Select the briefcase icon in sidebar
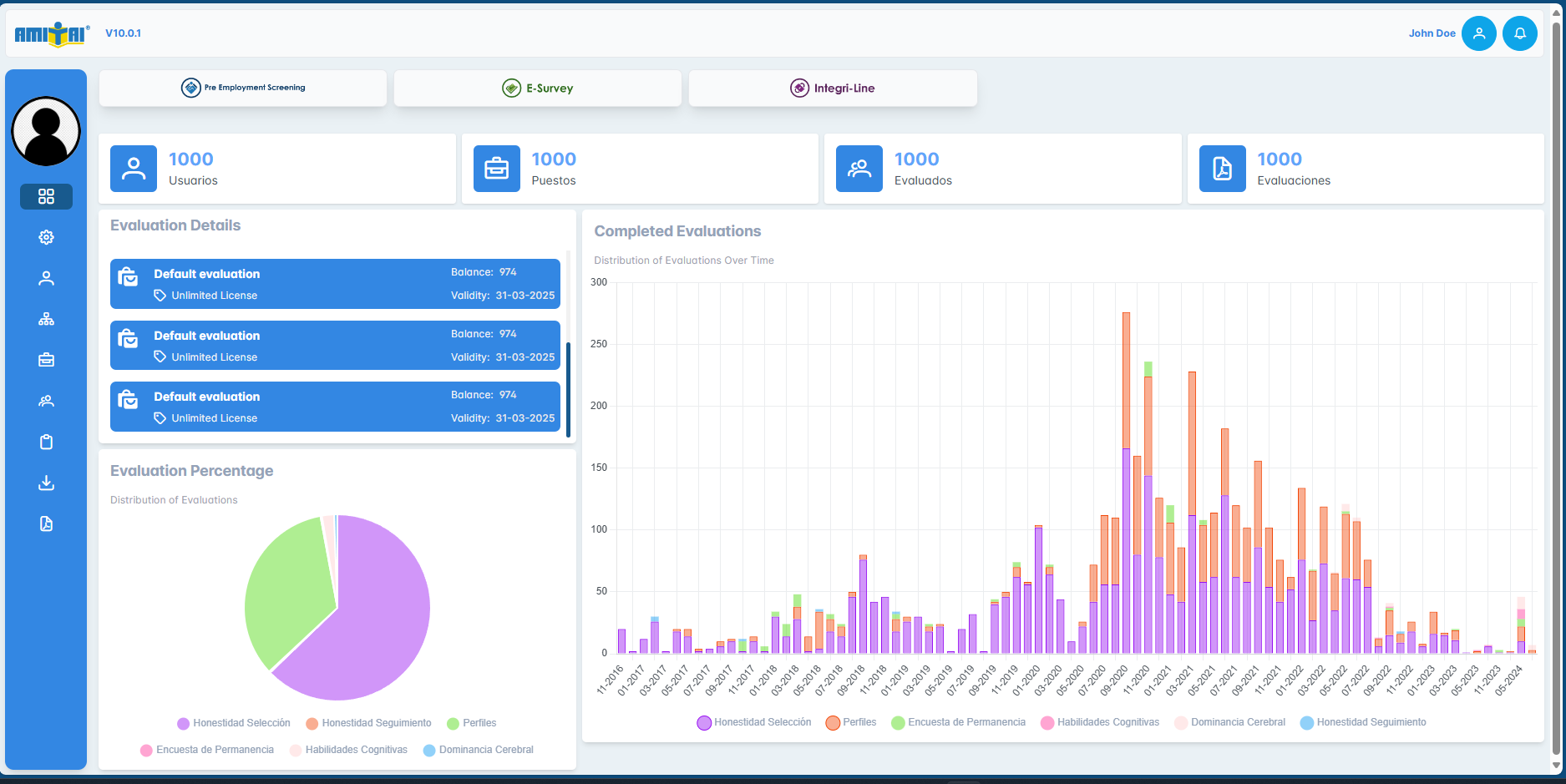Image resolution: width=1566 pixels, height=784 pixels. coord(46,360)
